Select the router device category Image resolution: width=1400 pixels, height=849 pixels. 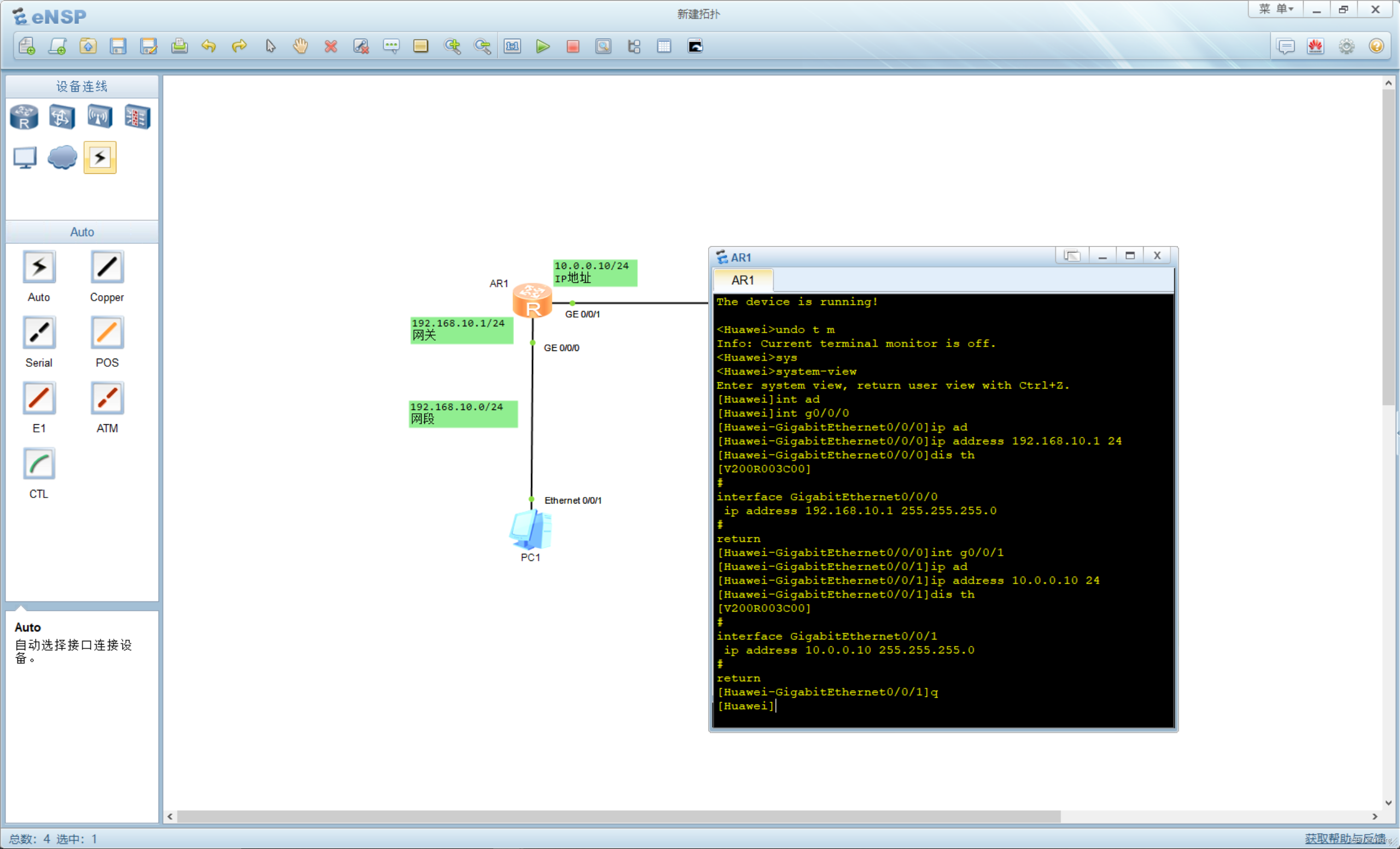tap(24, 117)
